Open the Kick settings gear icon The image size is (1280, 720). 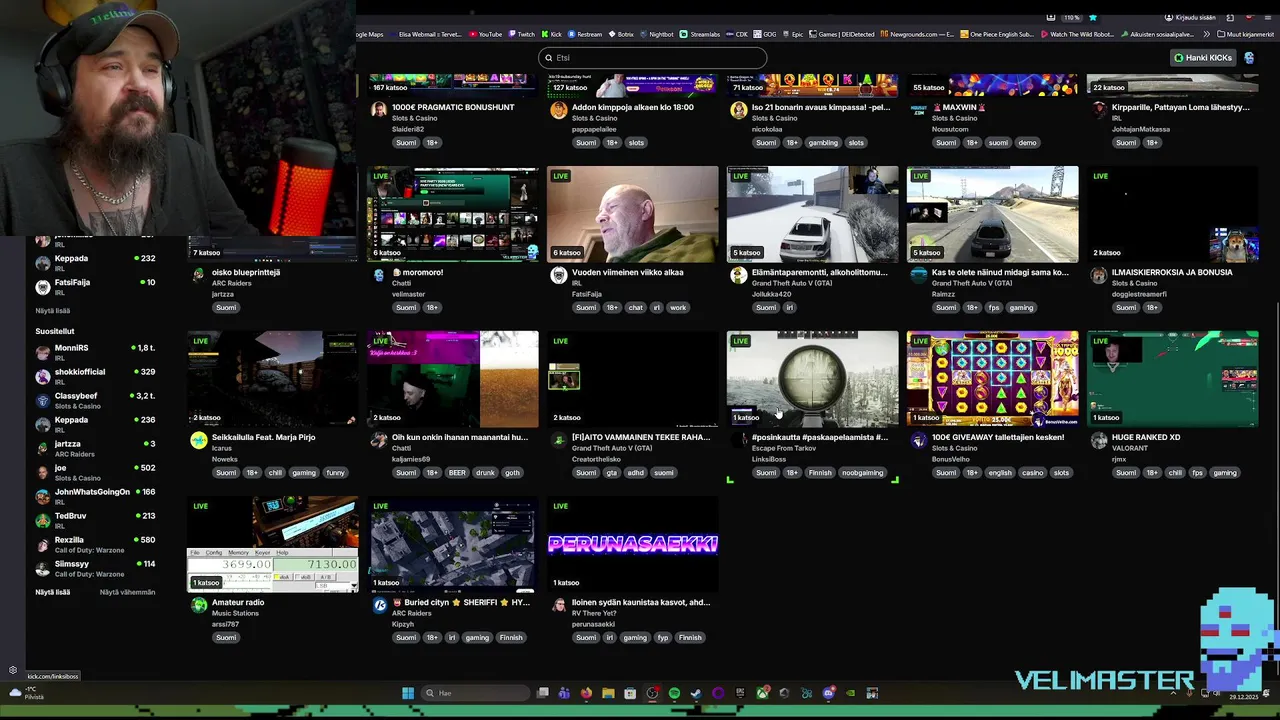(x=13, y=670)
